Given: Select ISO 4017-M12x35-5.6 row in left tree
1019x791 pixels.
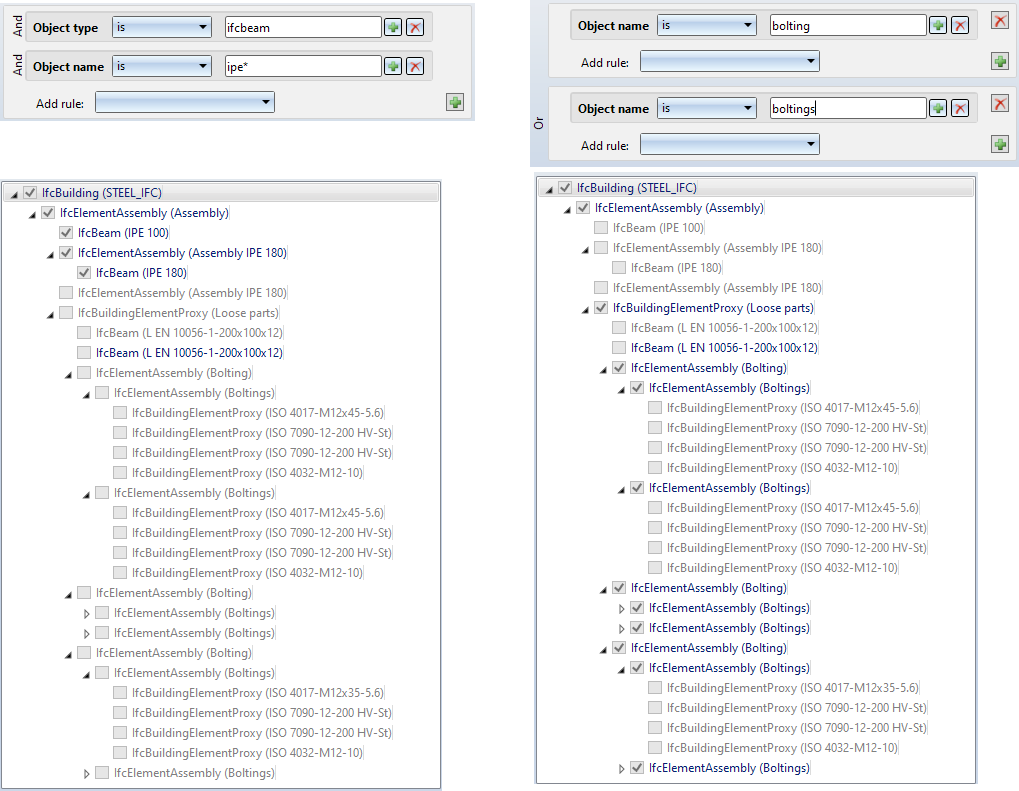Looking at the screenshot, I should 258,693.
